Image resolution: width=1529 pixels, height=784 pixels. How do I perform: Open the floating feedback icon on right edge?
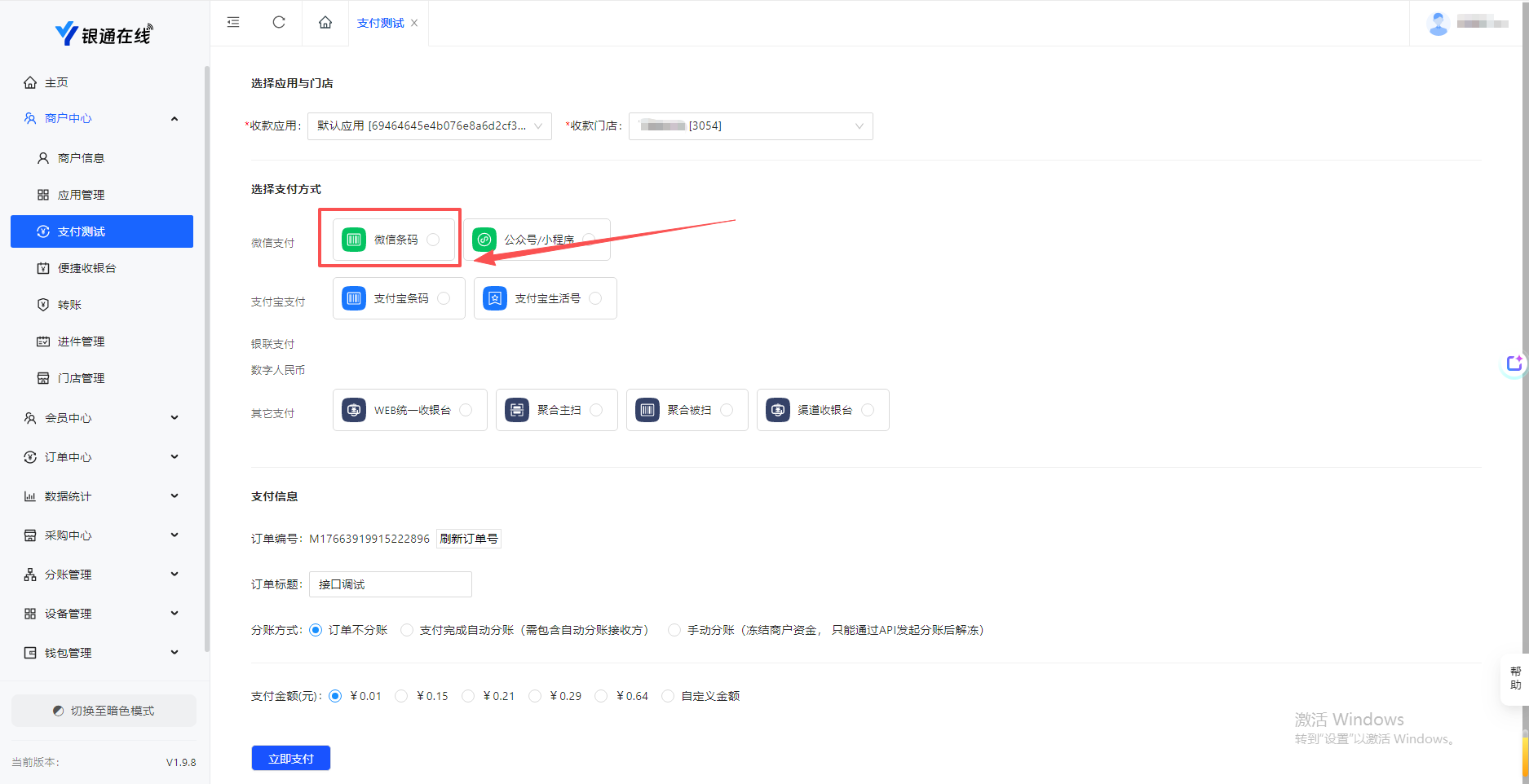tap(1514, 363)
